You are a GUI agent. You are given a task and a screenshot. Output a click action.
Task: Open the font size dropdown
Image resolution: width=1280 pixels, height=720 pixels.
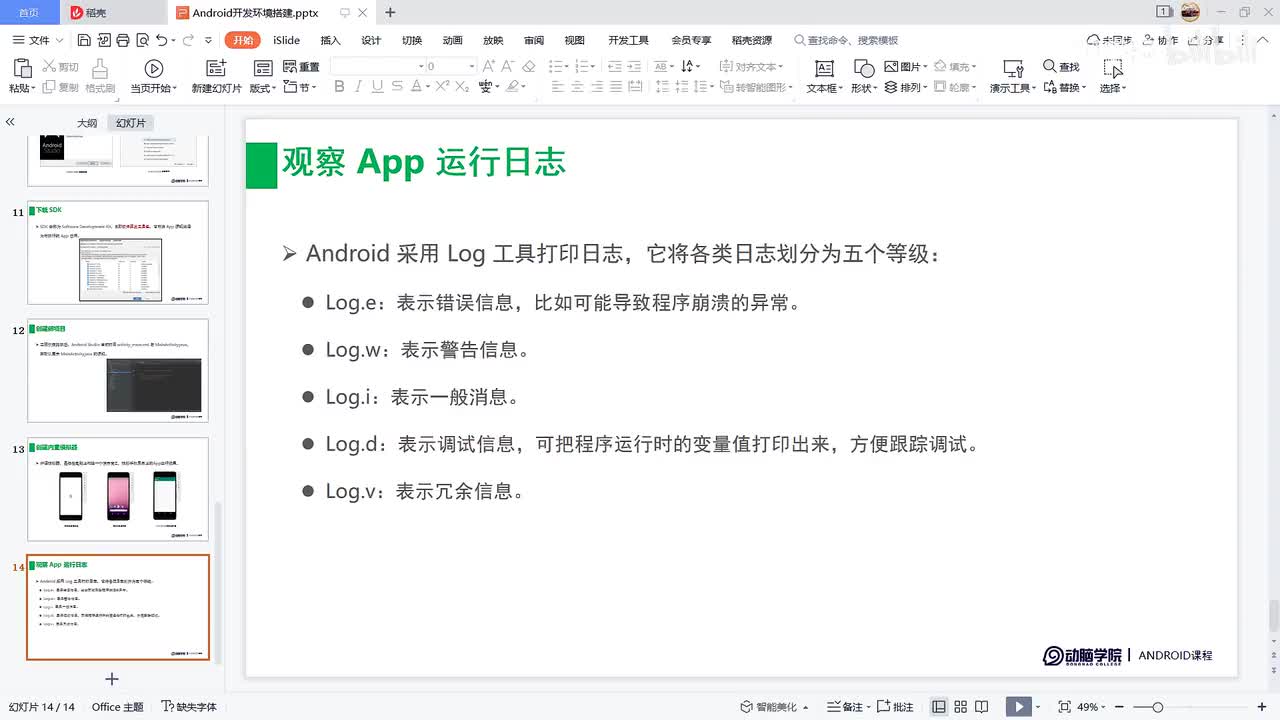click(471, 66)
